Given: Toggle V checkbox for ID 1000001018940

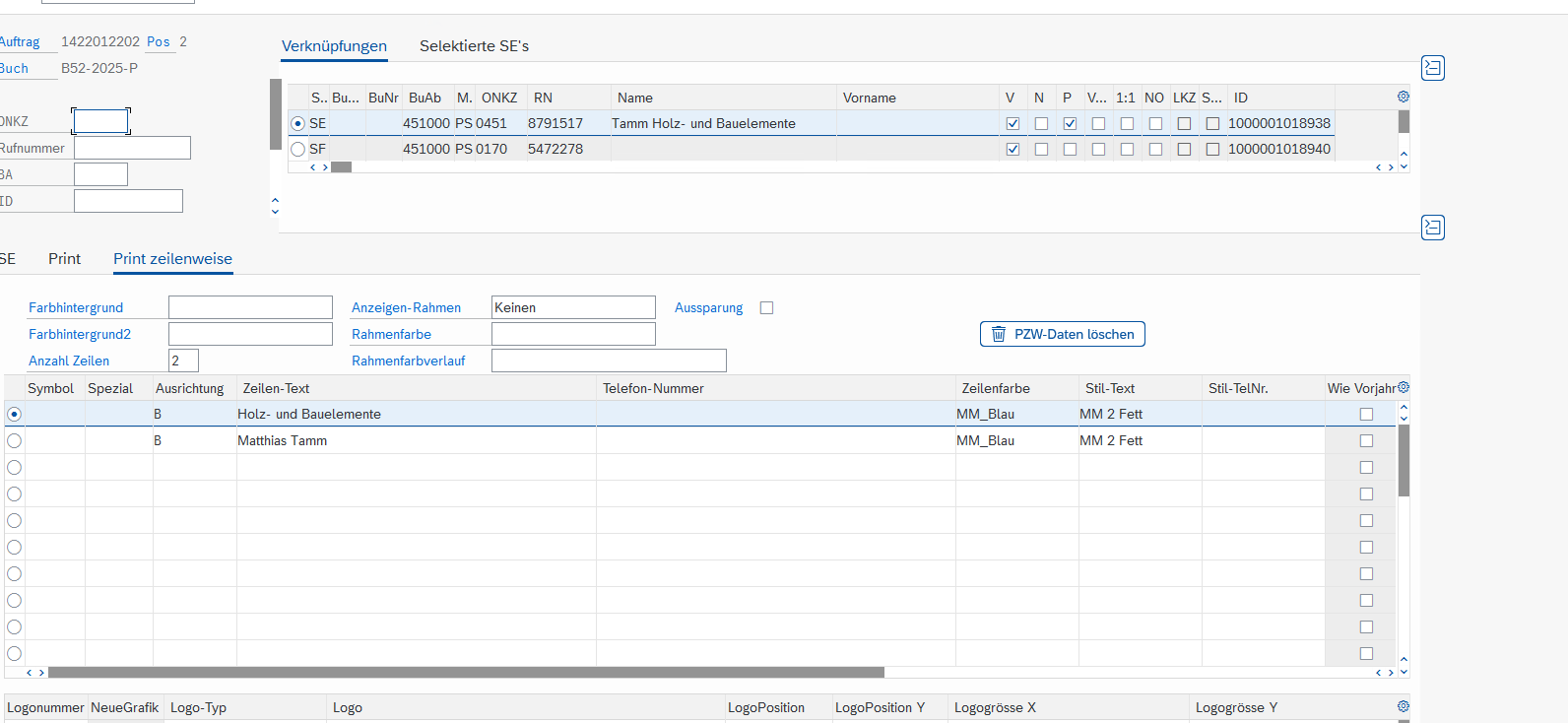Looking at the screenshot, I should coord(1013,149).
